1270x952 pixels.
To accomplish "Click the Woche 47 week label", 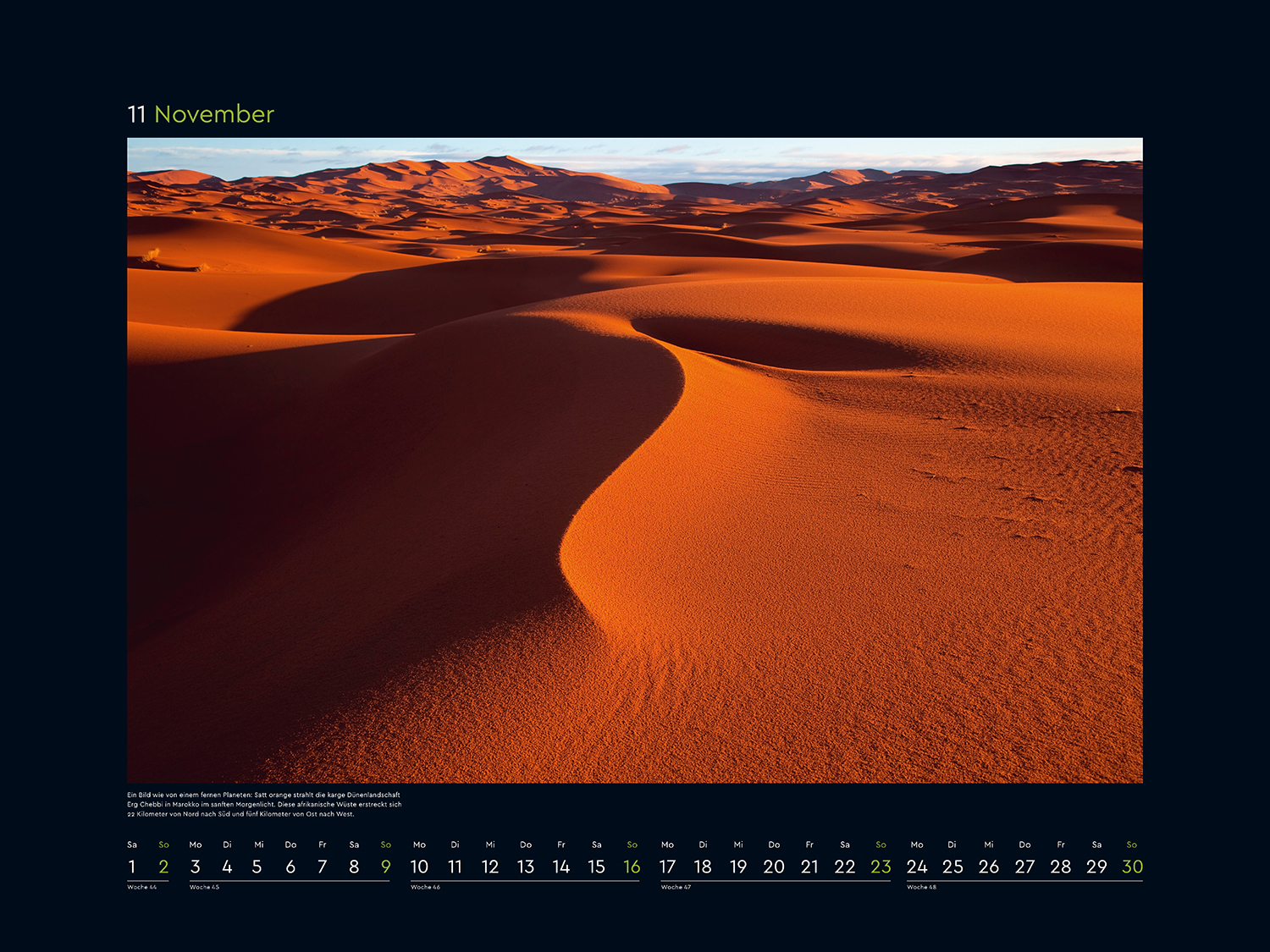I will pos(676,888).
